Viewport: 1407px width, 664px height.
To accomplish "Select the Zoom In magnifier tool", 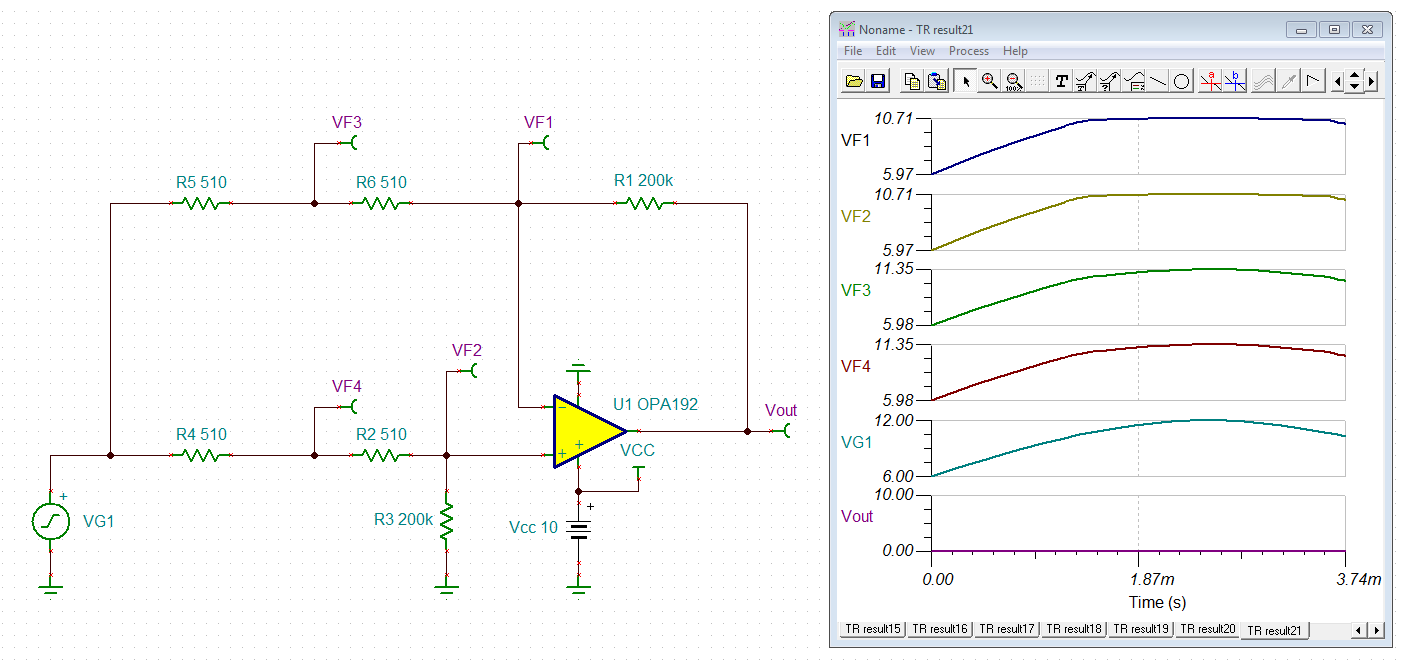I will click(x=988, y=80).
